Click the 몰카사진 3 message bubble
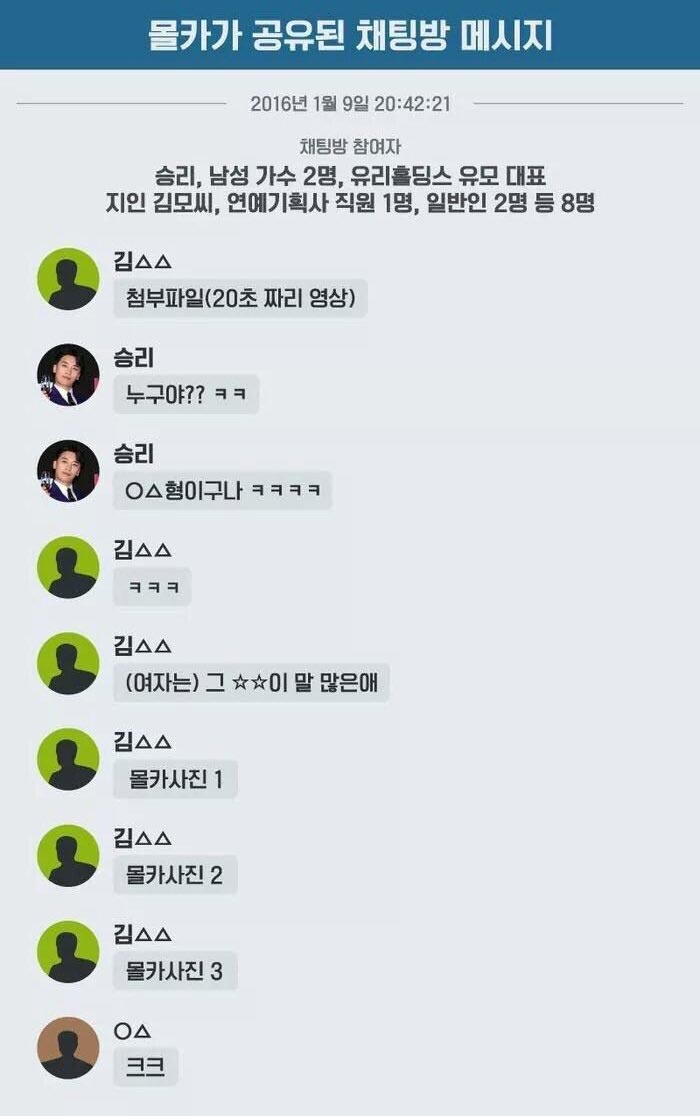700x1116 pixels. tap(175, 971)
